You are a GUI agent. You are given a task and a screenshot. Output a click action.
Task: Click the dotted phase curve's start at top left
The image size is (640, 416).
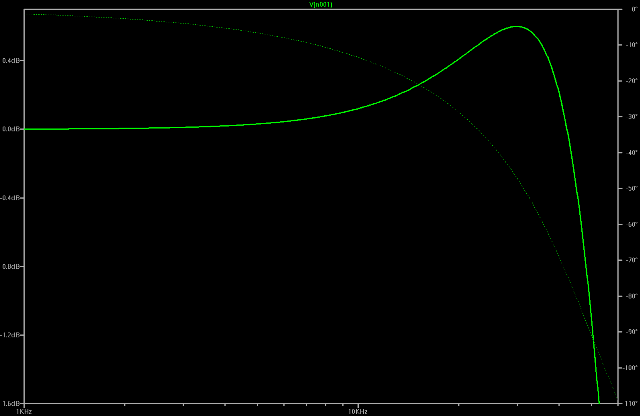click(34, 15)
